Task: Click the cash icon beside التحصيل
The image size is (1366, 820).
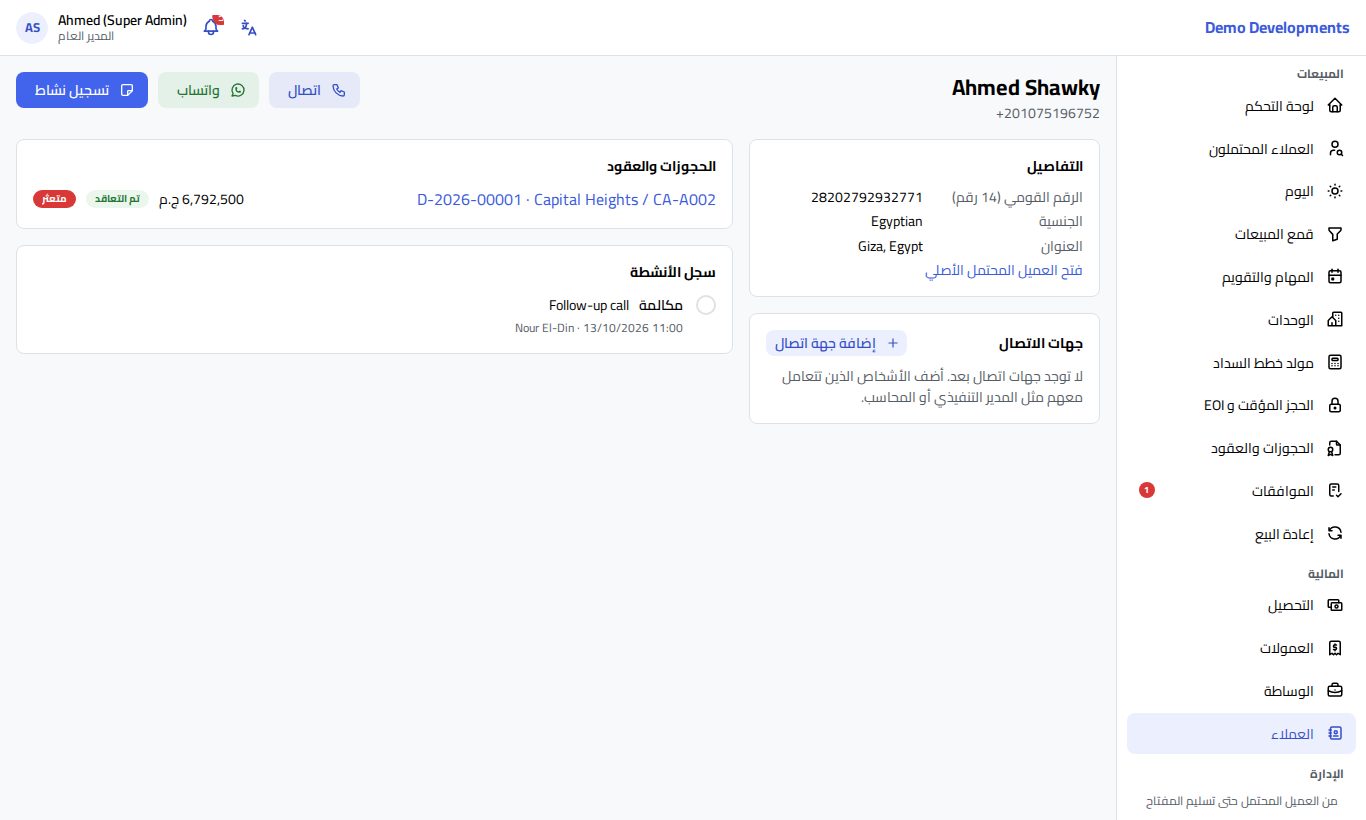Action: [1334, 605]
